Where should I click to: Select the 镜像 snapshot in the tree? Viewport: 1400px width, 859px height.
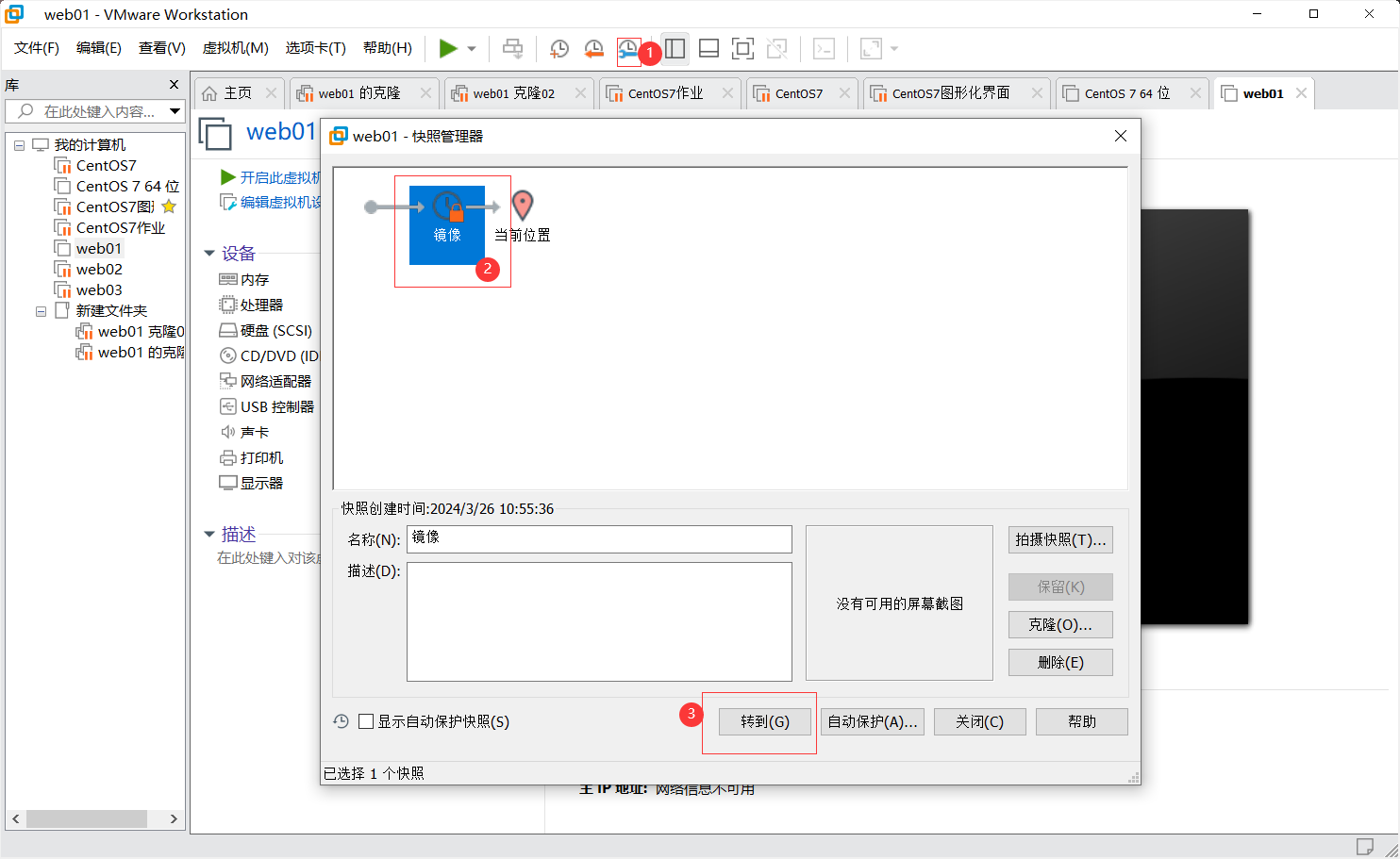[x=447, y=224]
